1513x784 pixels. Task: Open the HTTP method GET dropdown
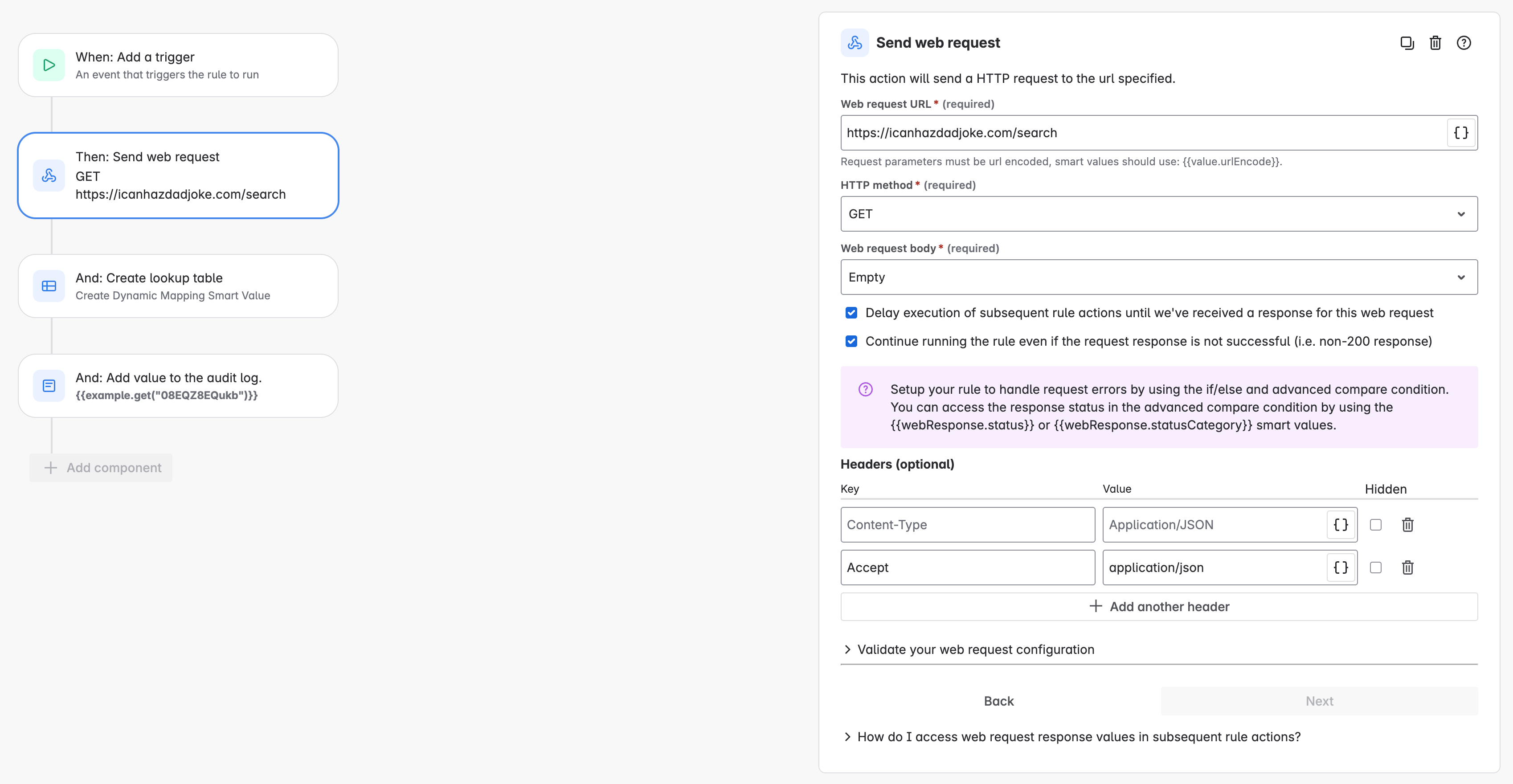tap(1159, 214)
